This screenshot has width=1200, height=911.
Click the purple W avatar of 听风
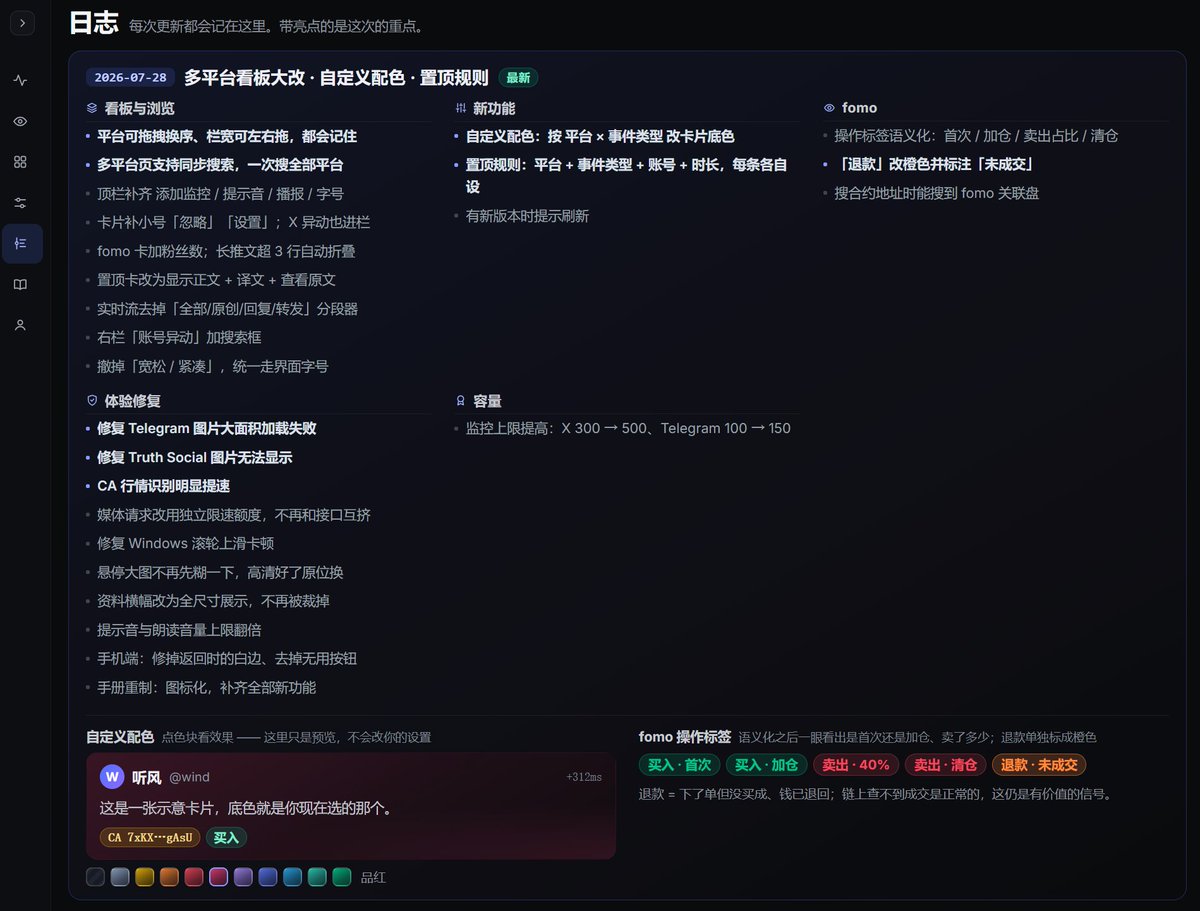112,777
